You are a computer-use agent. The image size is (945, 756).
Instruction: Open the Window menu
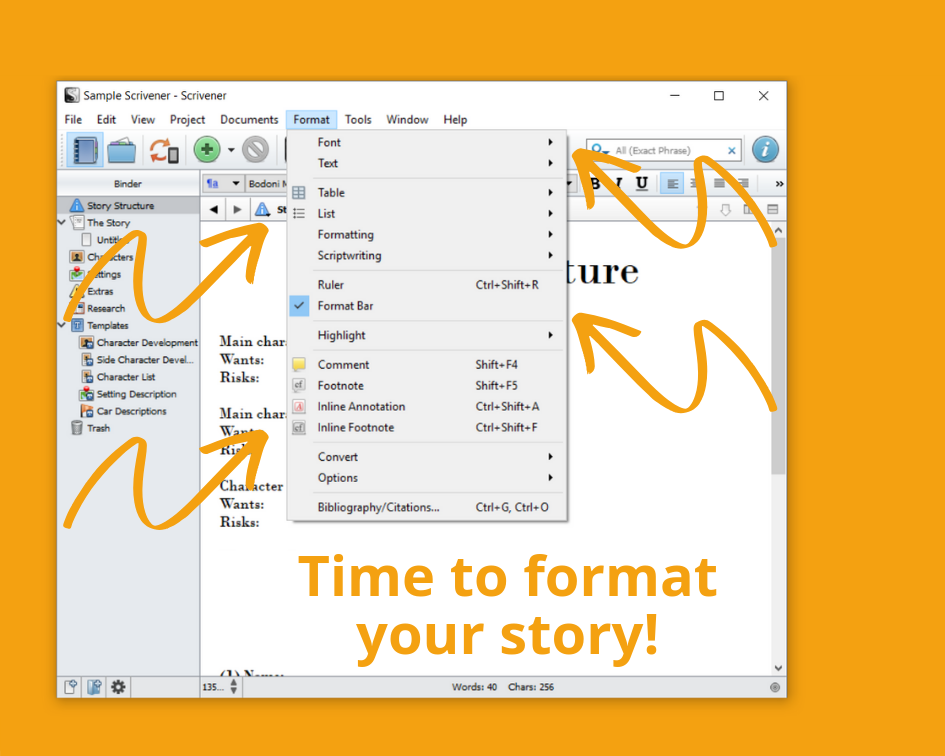pyautogui.click(x=407, y=119)
